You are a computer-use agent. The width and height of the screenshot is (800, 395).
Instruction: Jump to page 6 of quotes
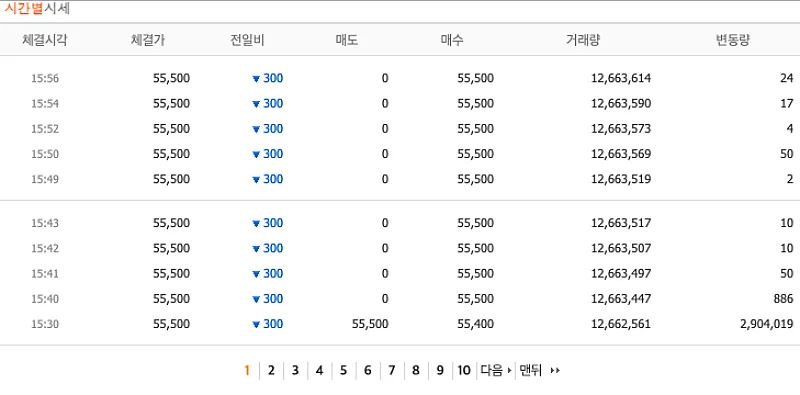367,371
